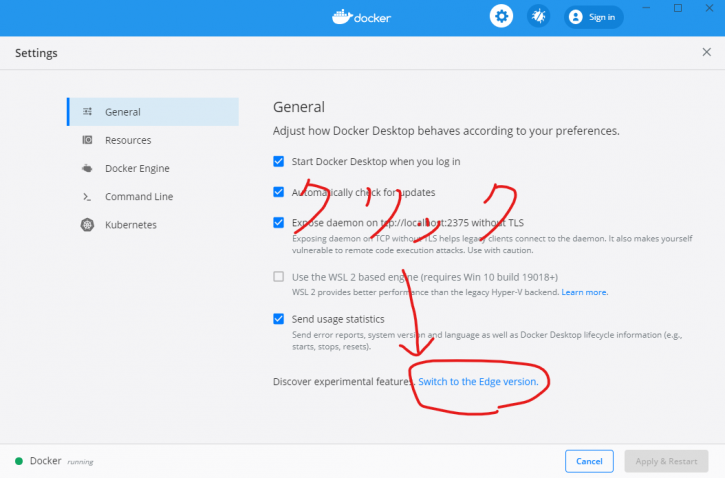Screen dimensions: 725x478
Task: Click the Settings page title
Action: pos(36,53)
